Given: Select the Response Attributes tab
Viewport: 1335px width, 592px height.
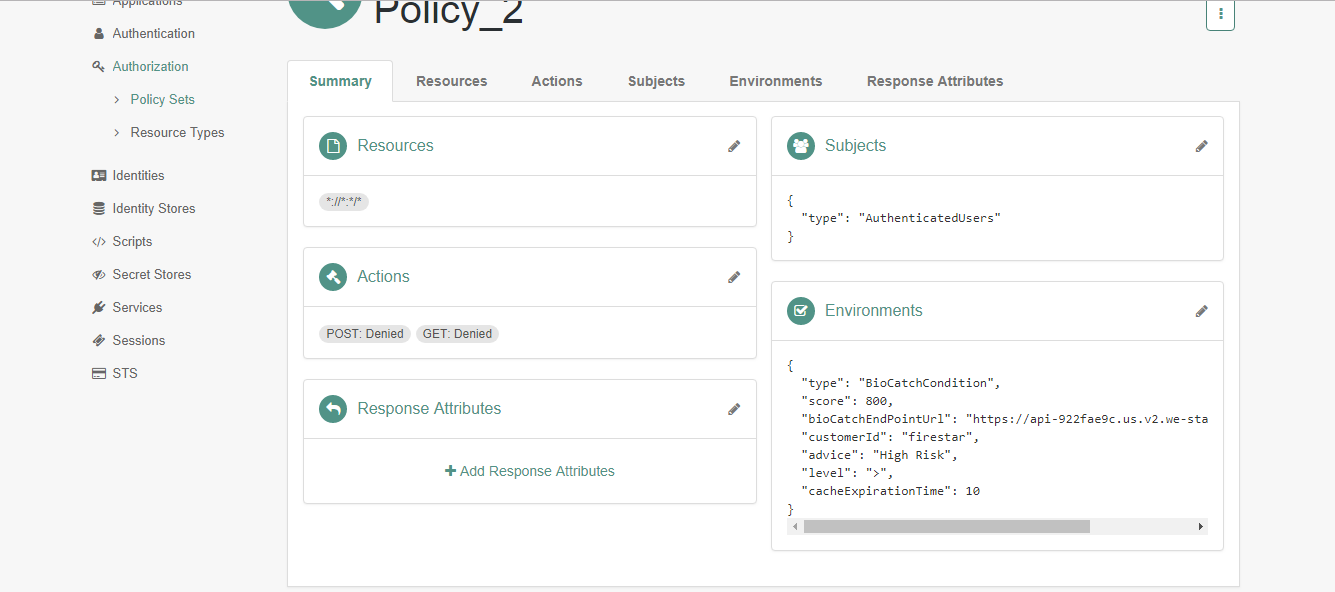Looking at the screenshot, I should [934, 81].
